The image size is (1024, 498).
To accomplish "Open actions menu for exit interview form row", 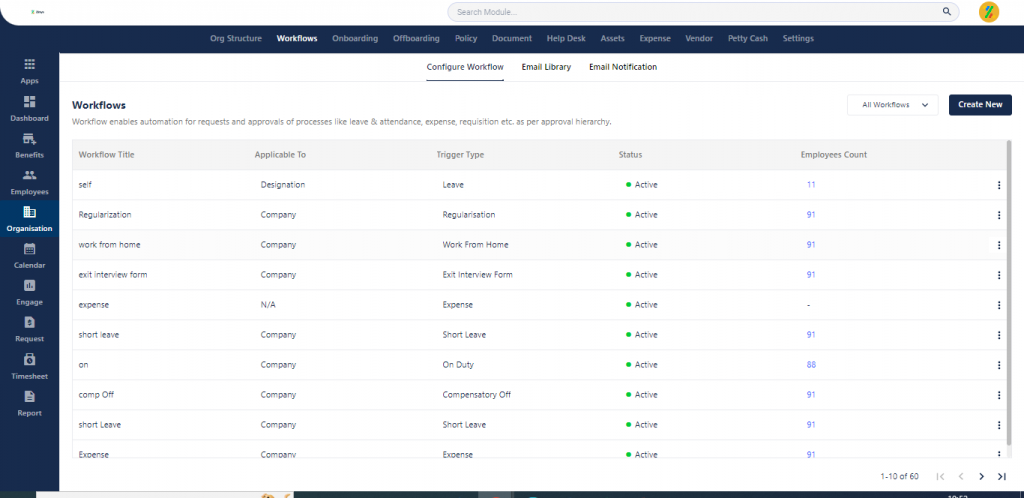I will pos(999,275).
